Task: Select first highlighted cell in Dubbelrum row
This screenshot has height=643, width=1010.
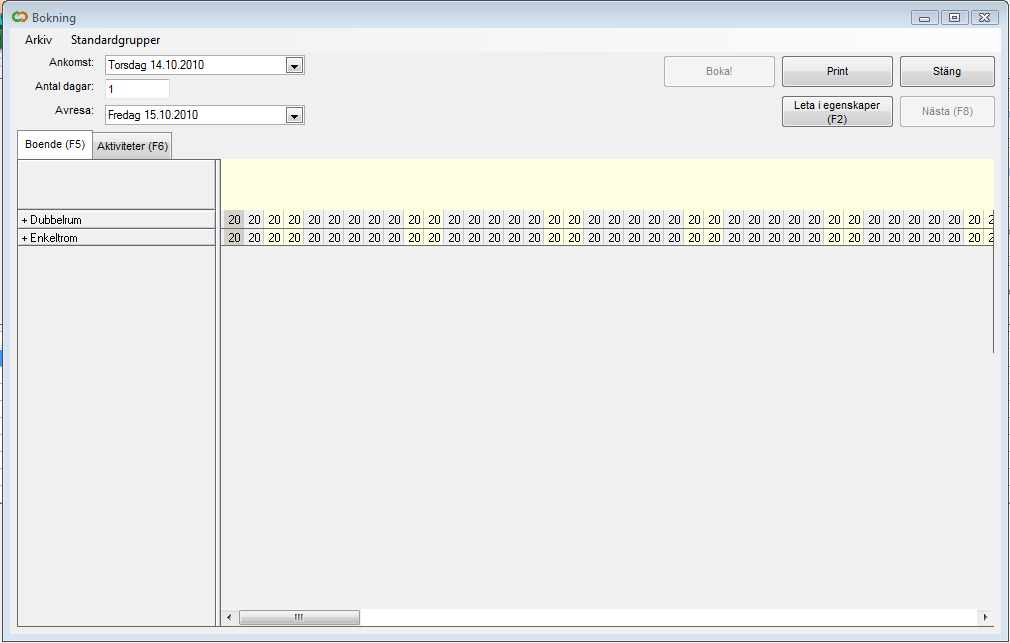Action: (x=234, y=220)
